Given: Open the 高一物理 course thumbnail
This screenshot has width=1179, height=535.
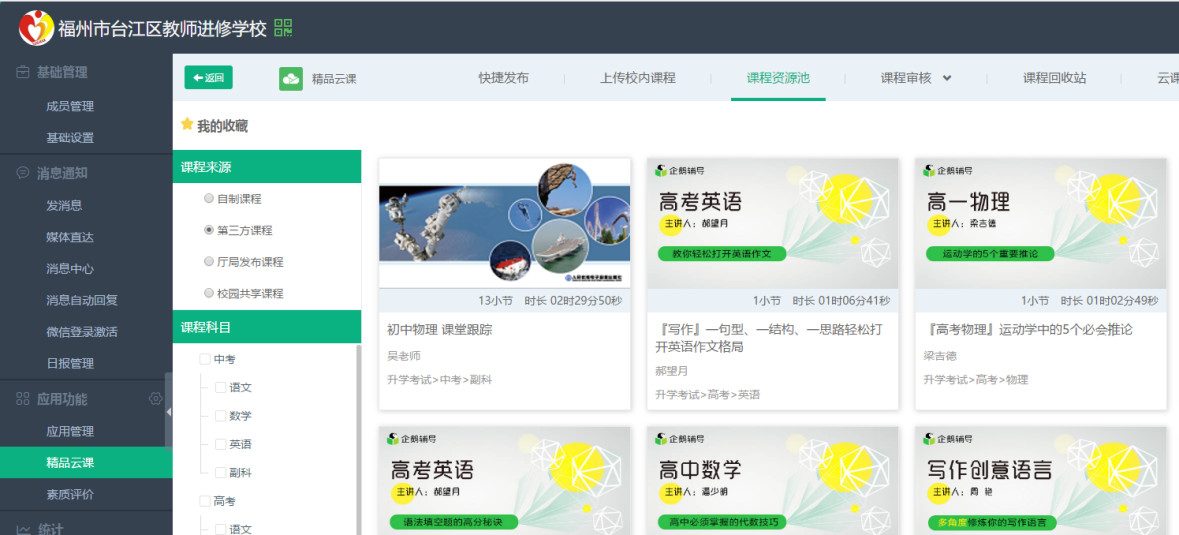Looking at the screenshot, I should pos(1041,223).
